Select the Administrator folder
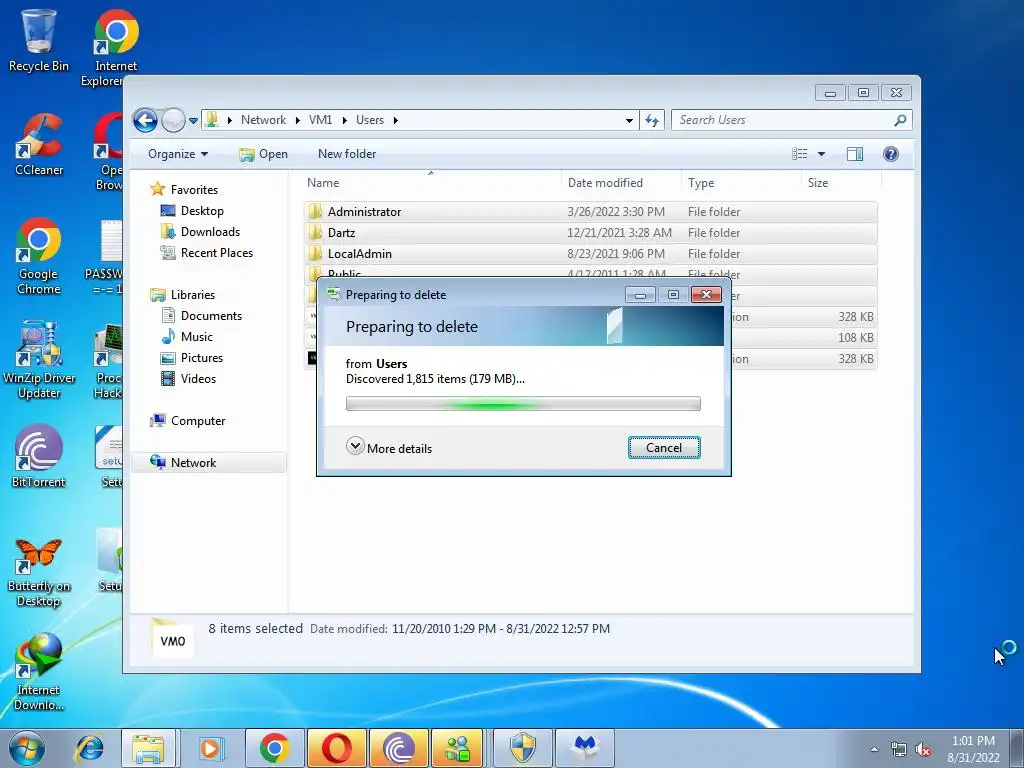 pos(590,212)
